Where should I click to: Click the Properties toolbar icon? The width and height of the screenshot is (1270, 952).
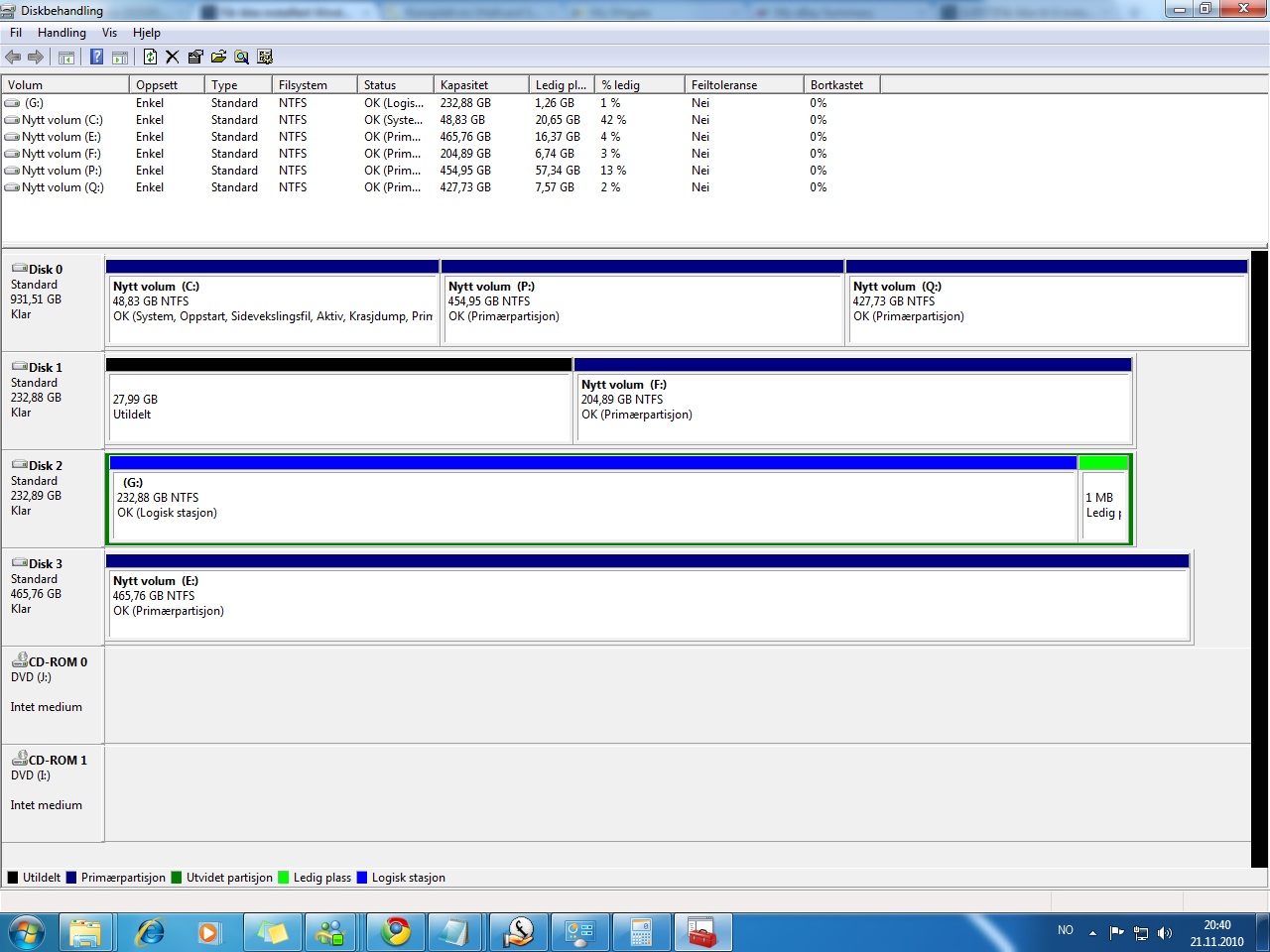tap(195, 58)
